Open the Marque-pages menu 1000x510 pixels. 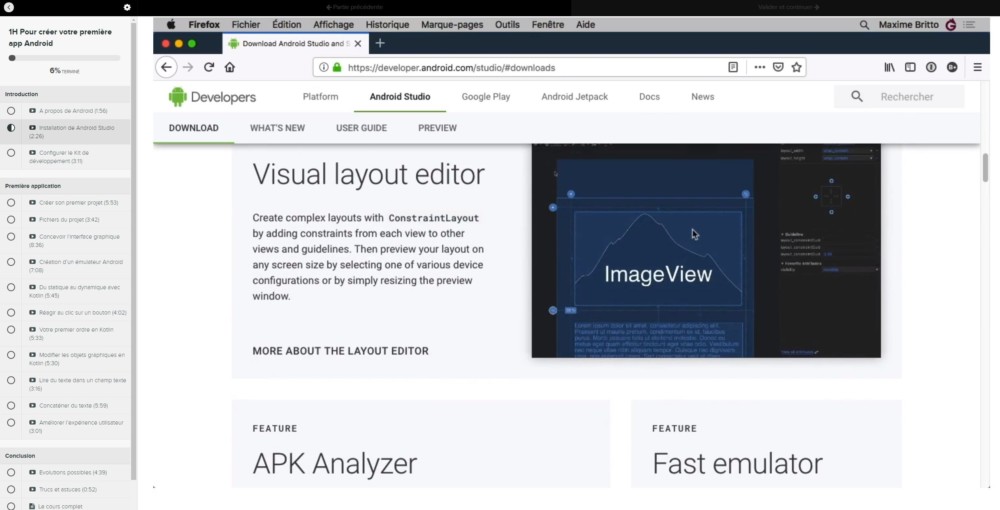[x=452, y=25]
